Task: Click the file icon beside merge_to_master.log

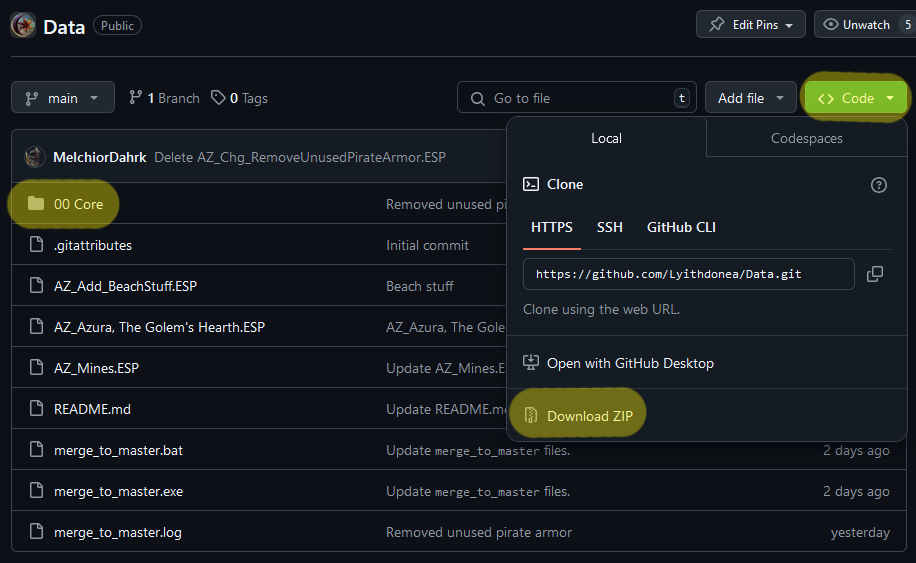Action: (36, 531)
